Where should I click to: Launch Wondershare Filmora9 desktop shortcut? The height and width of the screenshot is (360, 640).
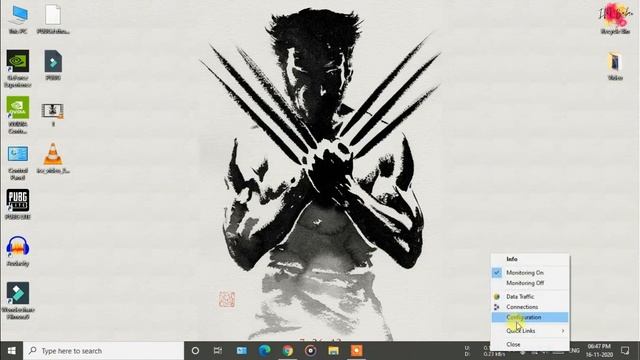18,300
